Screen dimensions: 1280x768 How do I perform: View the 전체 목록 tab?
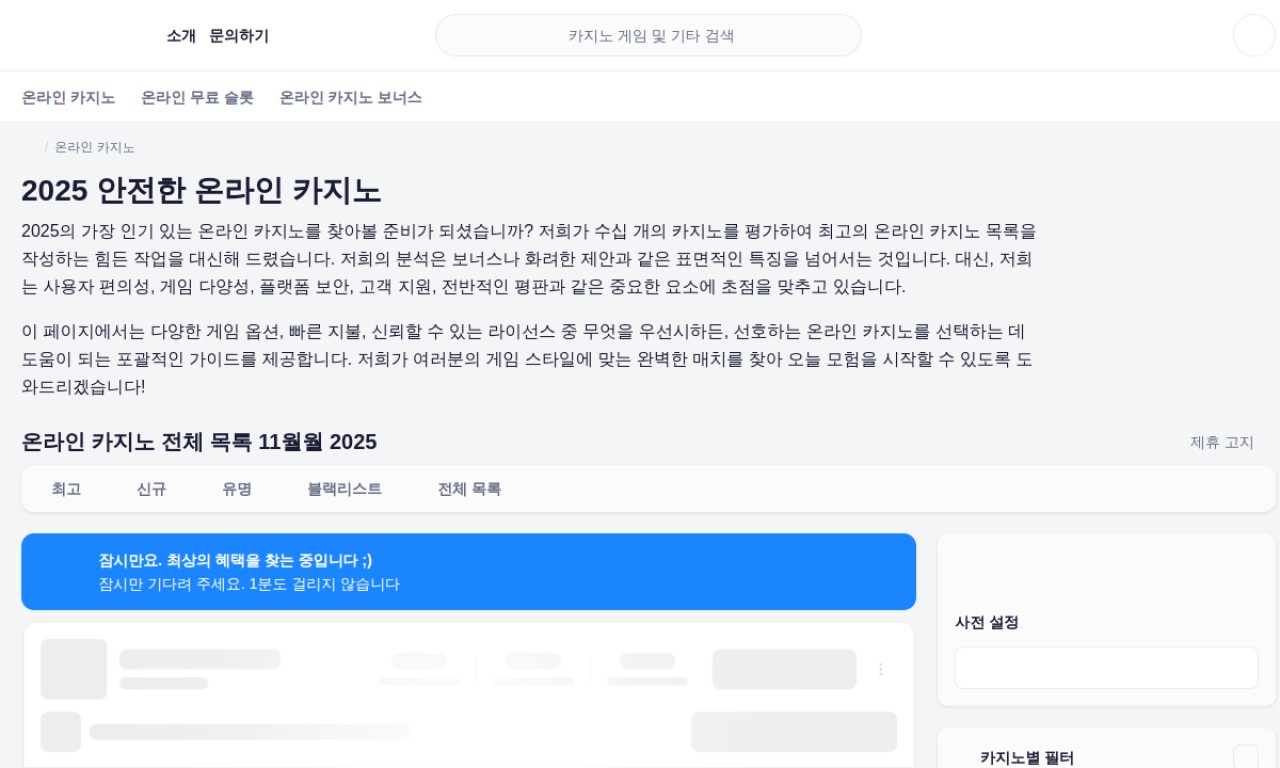pyautogui.click(x=469, y=489)
